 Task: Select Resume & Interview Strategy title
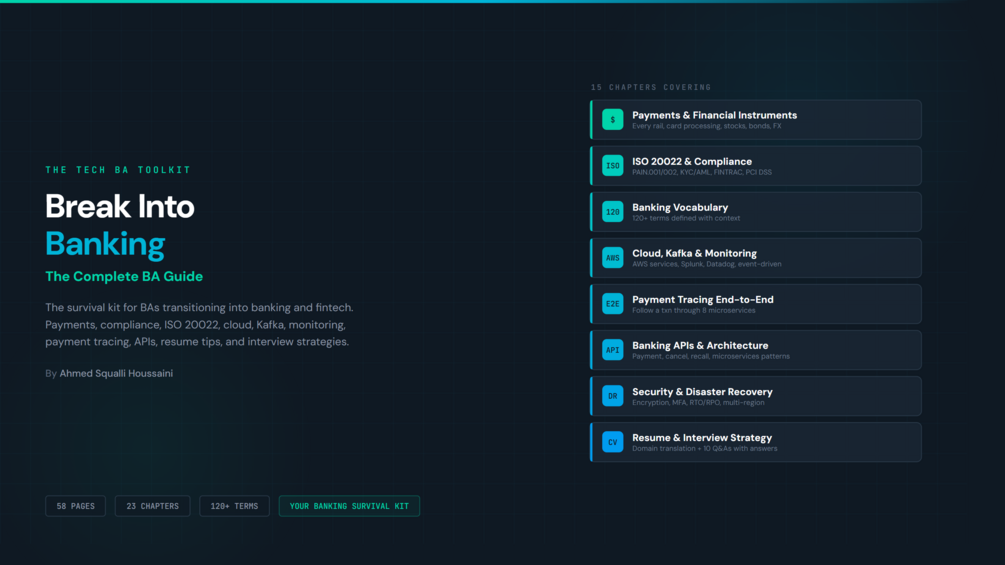pyautogui.click(x=702, y=438)
